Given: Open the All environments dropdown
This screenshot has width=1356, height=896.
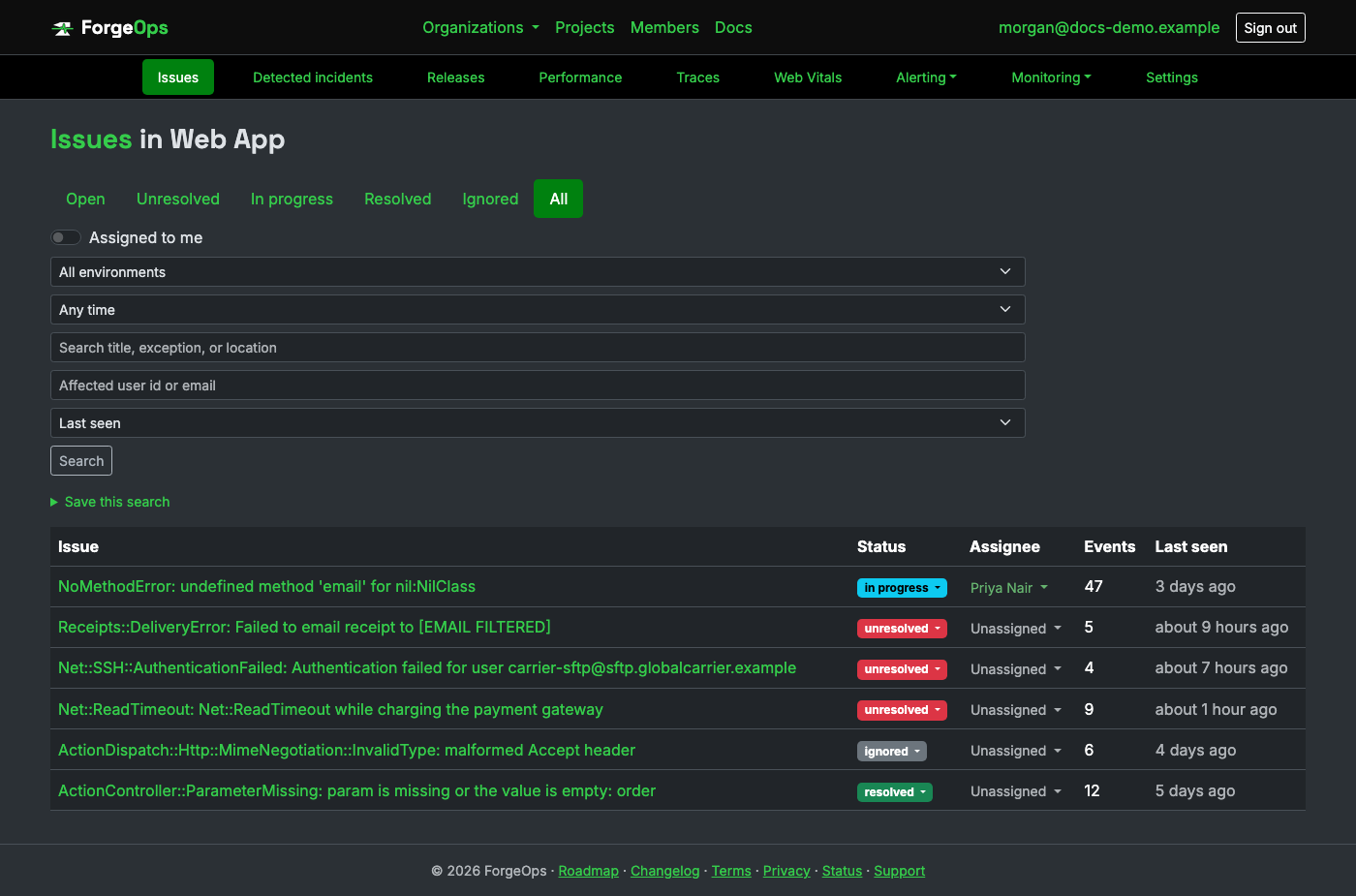Looking at the screenshot, I should coord(538,272).
